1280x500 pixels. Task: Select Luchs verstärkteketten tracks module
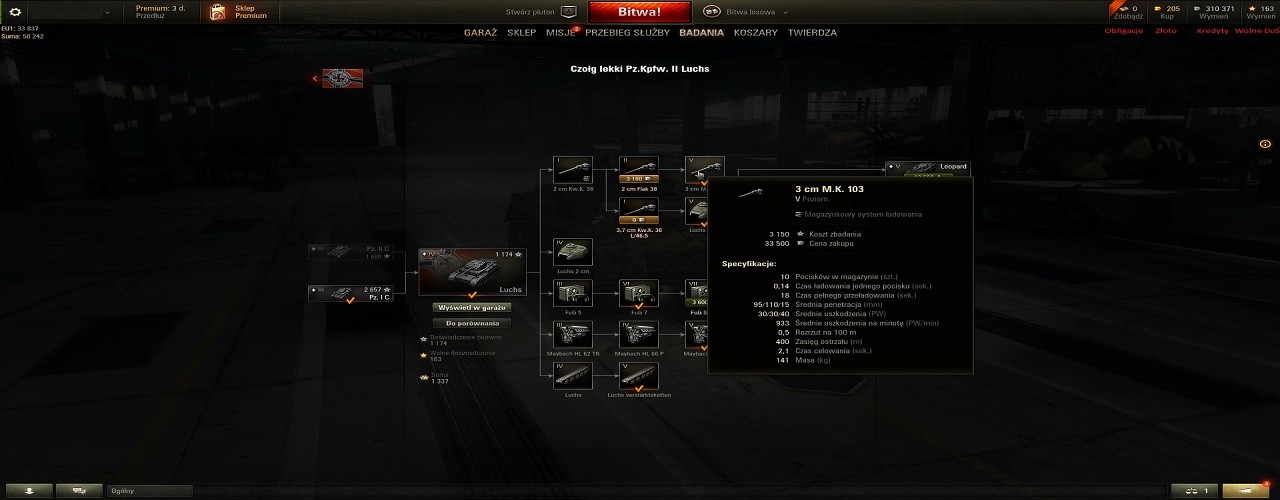638,375
